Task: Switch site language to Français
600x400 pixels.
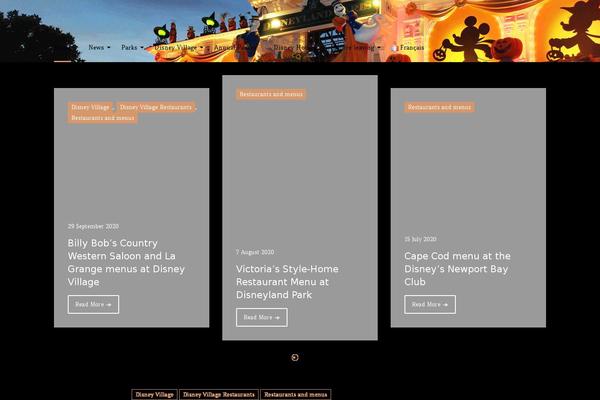Action: [x=408, y=47]
